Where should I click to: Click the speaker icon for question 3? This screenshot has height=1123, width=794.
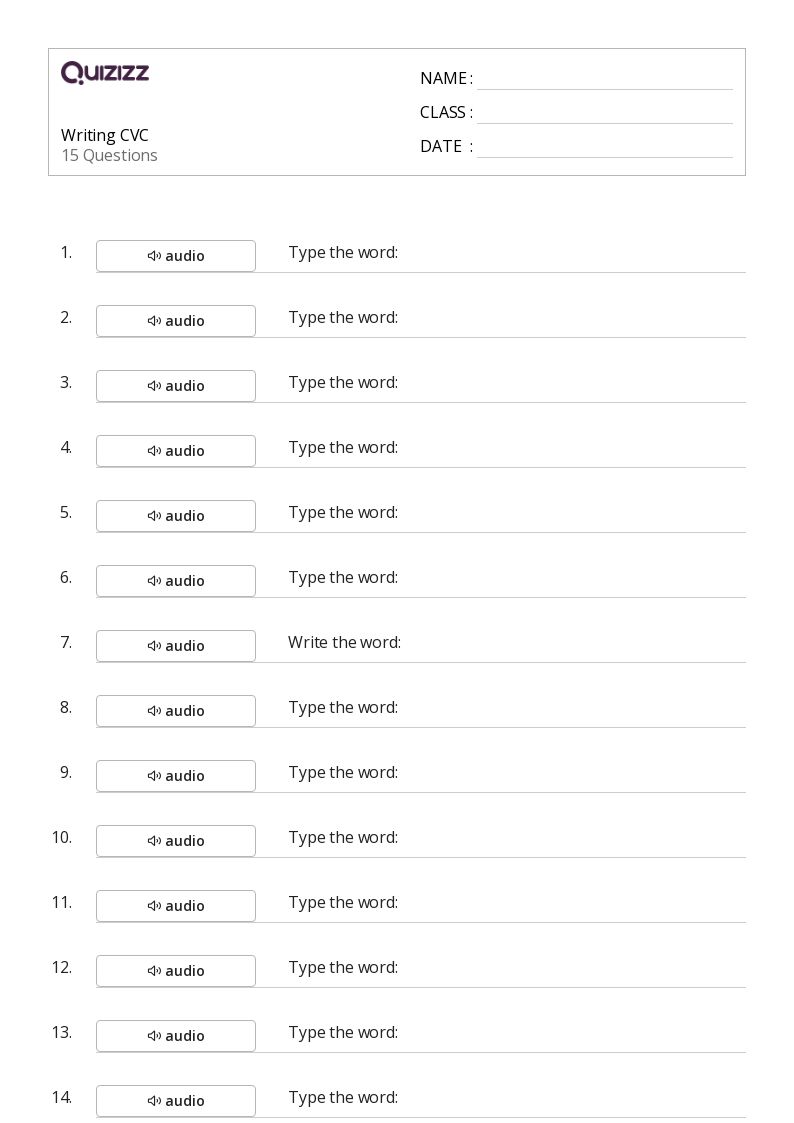click(x=154, y=386)
